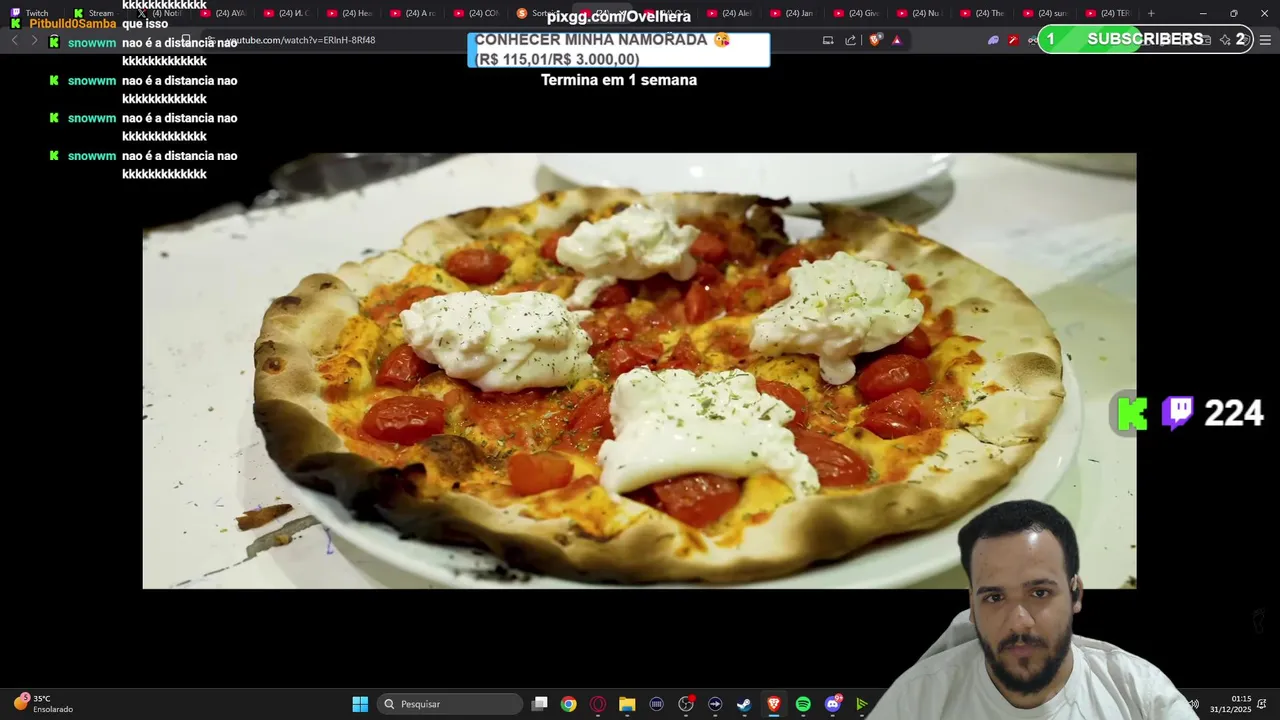The width and height of the screenshot is (1280, 720).
Task: Click the 'Termina em 1 semana' text
Action: point(619,80)
